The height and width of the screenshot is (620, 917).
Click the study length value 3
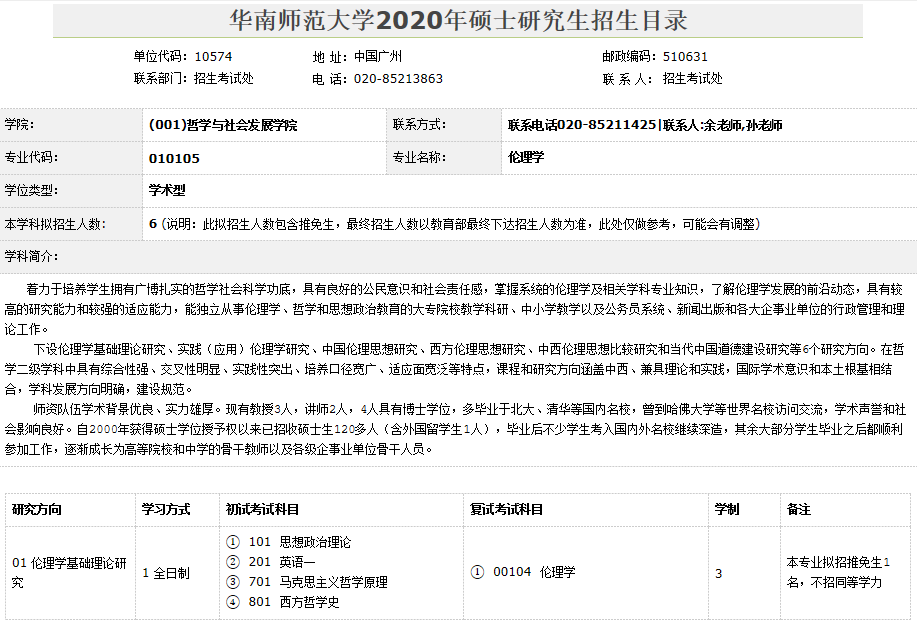click(x=719, y=574)
